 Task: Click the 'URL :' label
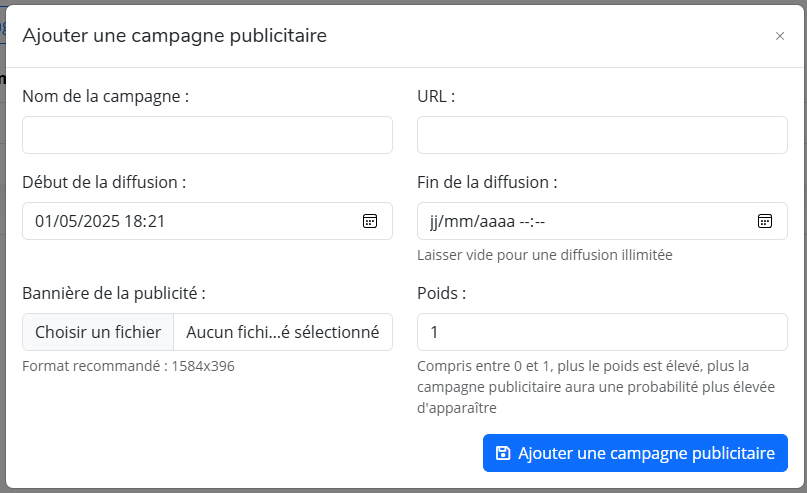(436, 97)
